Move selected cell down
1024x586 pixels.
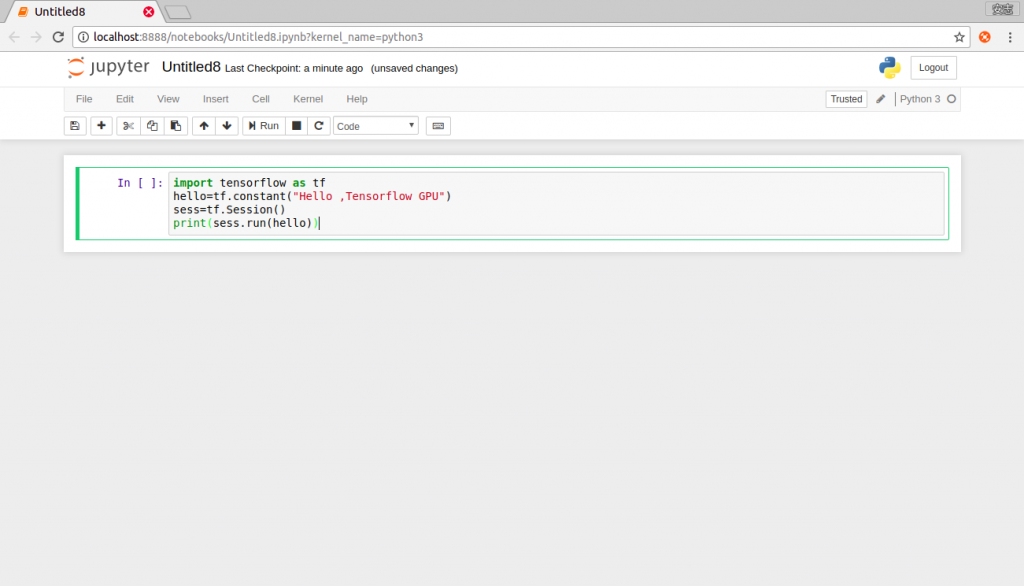pyautogui.click(x=227, y=126)
